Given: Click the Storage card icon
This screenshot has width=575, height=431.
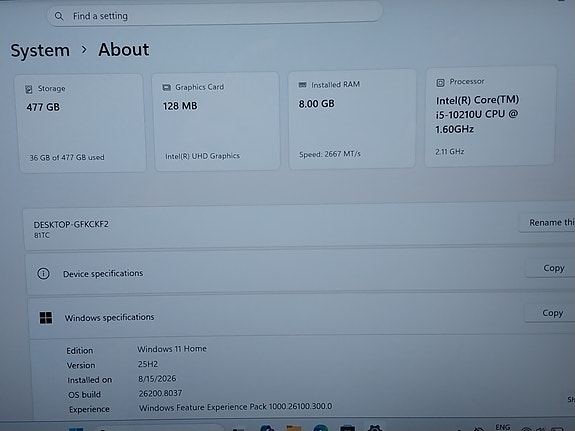Looking at the screenshot, I should pyautogui.click(x=29, y=89).
